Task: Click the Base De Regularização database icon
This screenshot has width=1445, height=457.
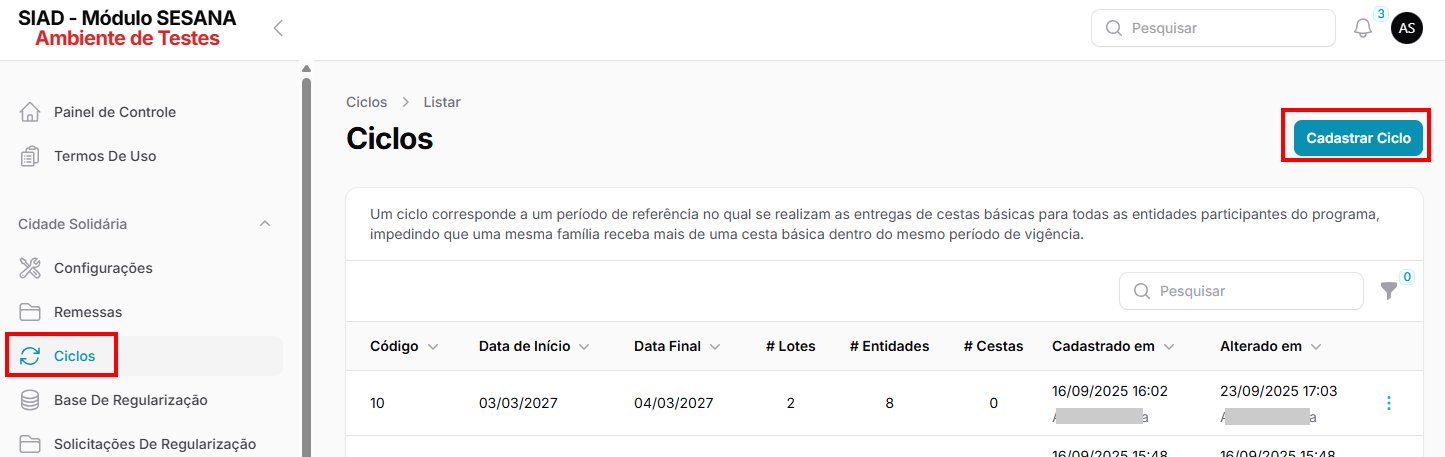Action: [x=30, y=400]
